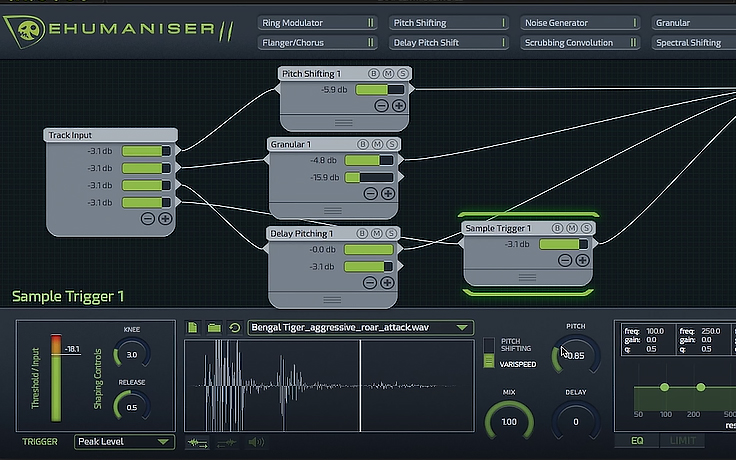Mute the Sample Trigger 1 node (M)
Screen dimensions: 736x460
572,228
